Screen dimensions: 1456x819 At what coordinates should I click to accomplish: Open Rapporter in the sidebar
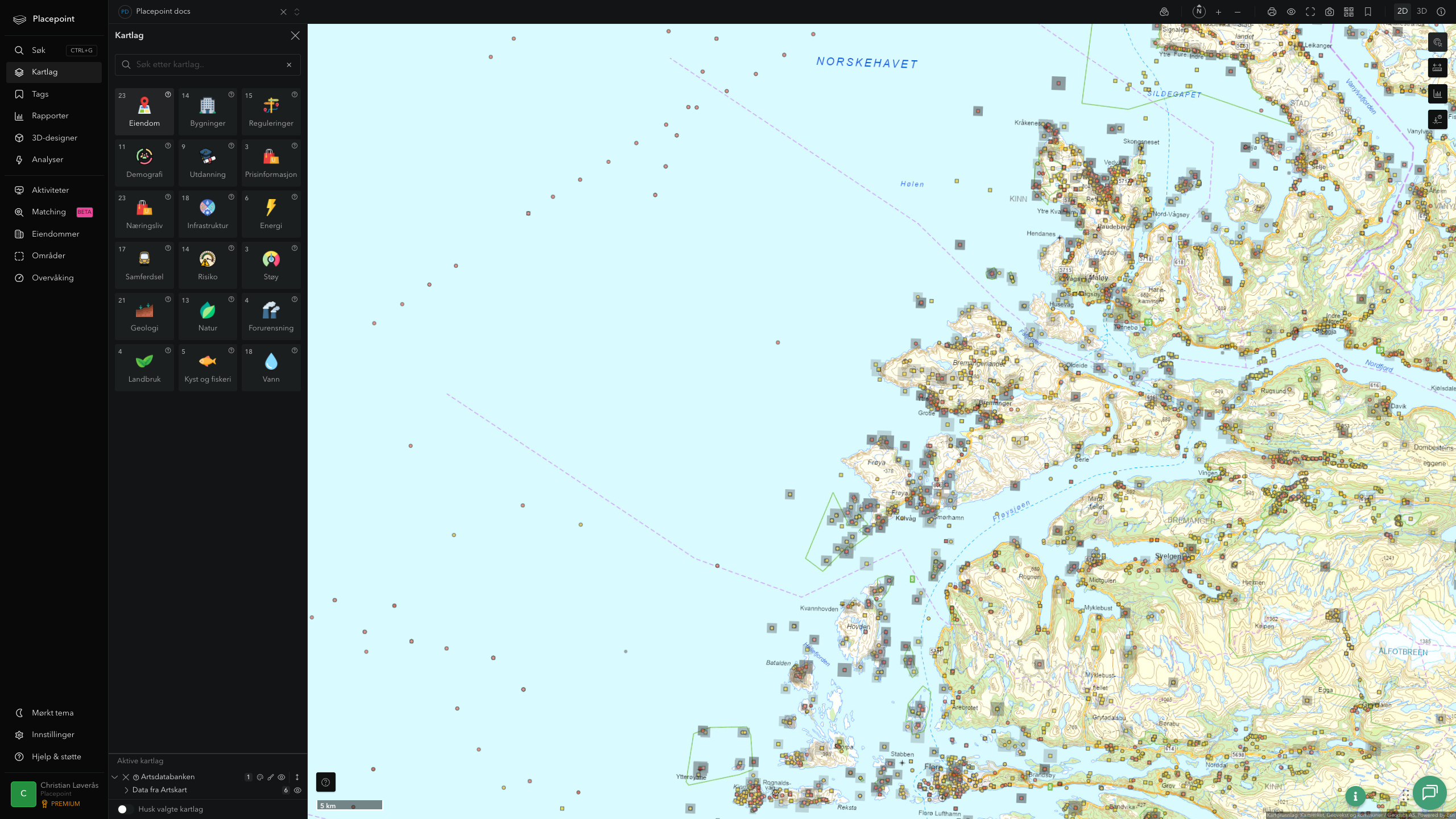54,116
